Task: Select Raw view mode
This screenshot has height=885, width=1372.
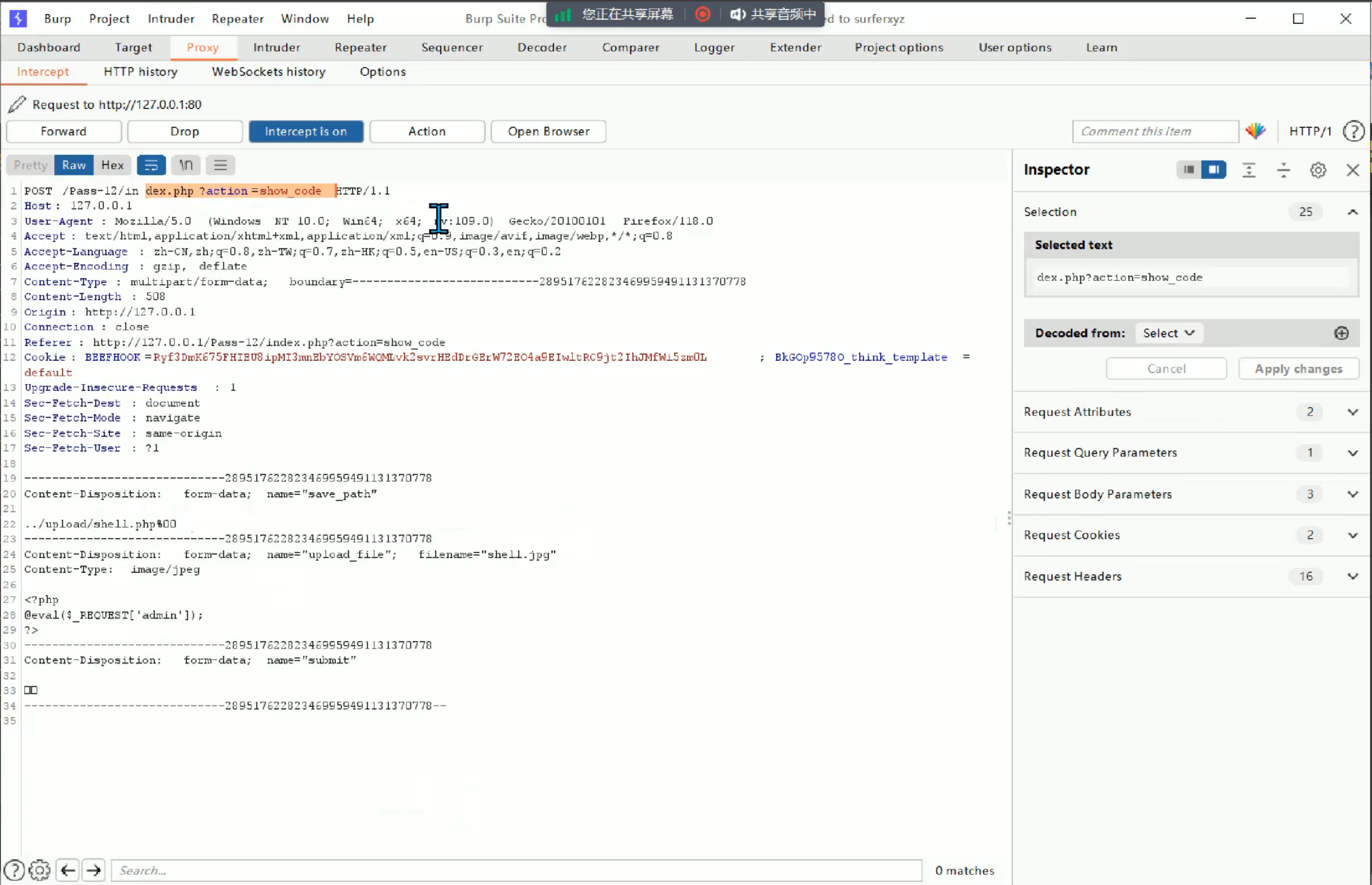Action: (x=74, y=165)
